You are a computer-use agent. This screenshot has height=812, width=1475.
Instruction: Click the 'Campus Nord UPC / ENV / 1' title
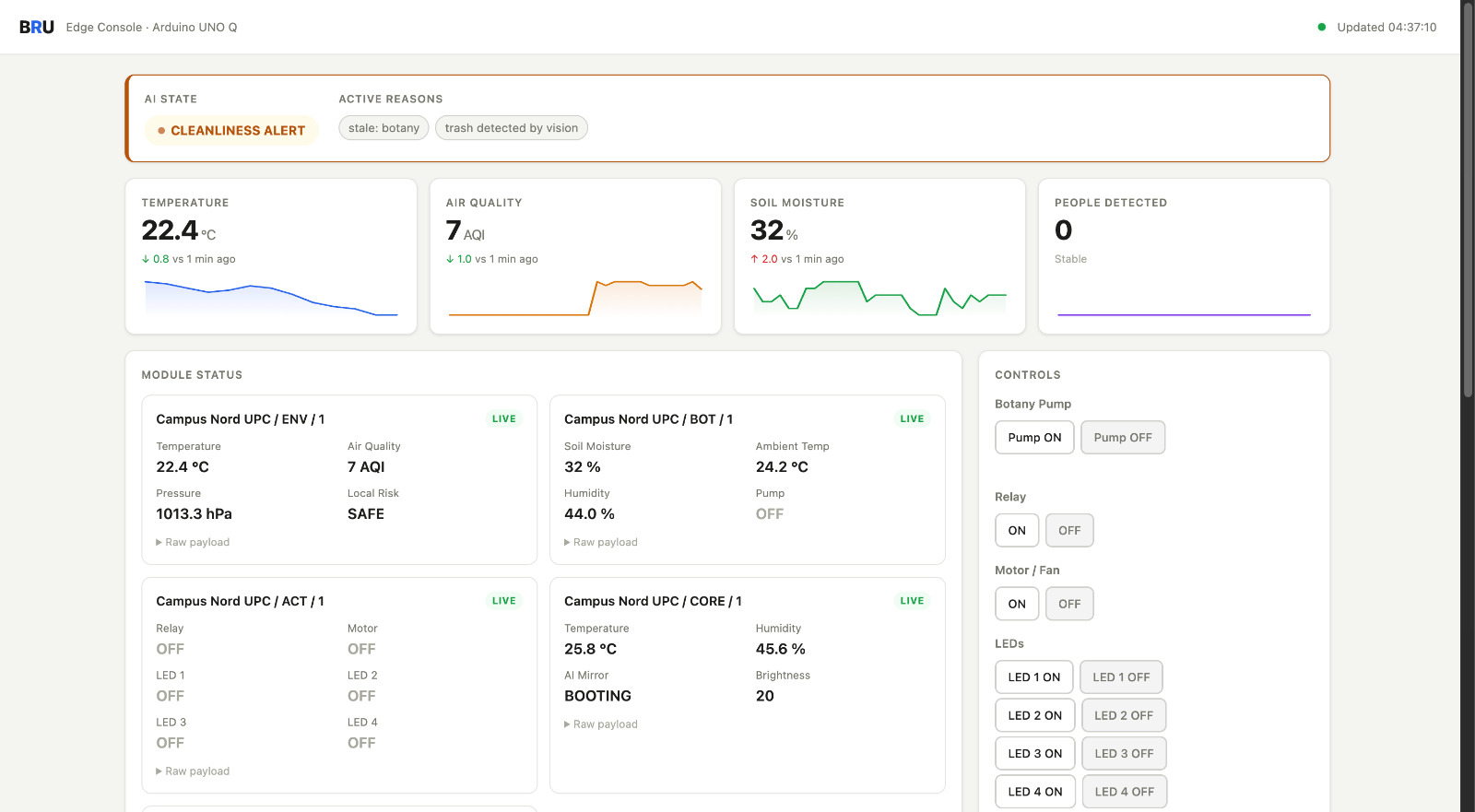pyautogui.click(x=241, y=419)
